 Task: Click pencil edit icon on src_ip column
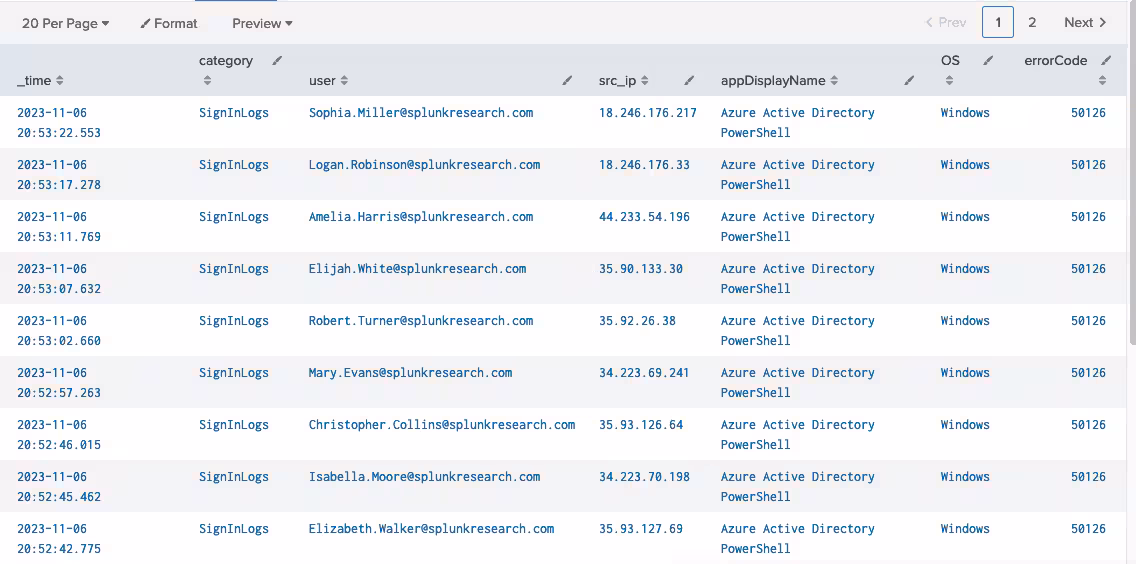(x=689, y=81)
